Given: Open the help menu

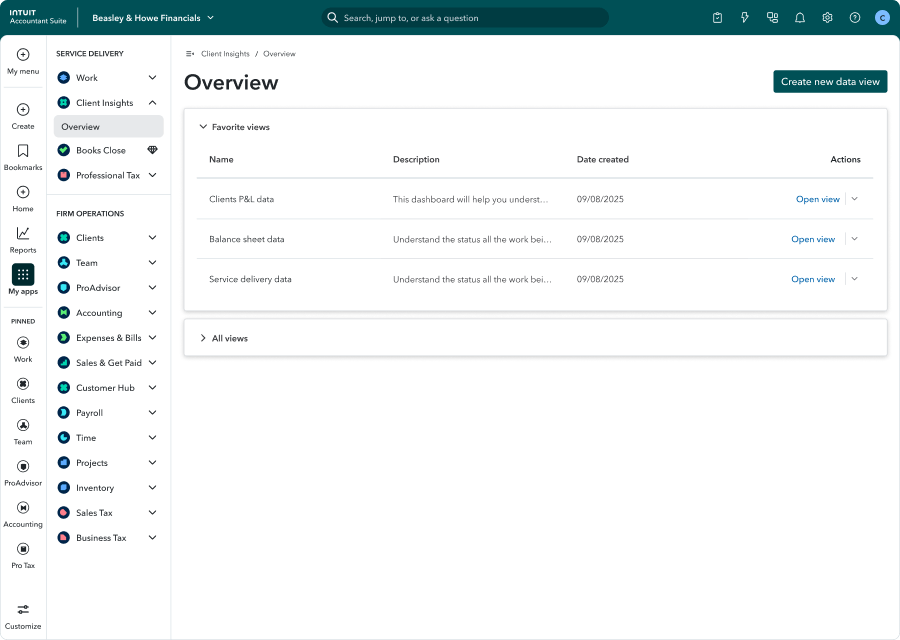Looking at the screenshot, I should [x=854, y=17].
